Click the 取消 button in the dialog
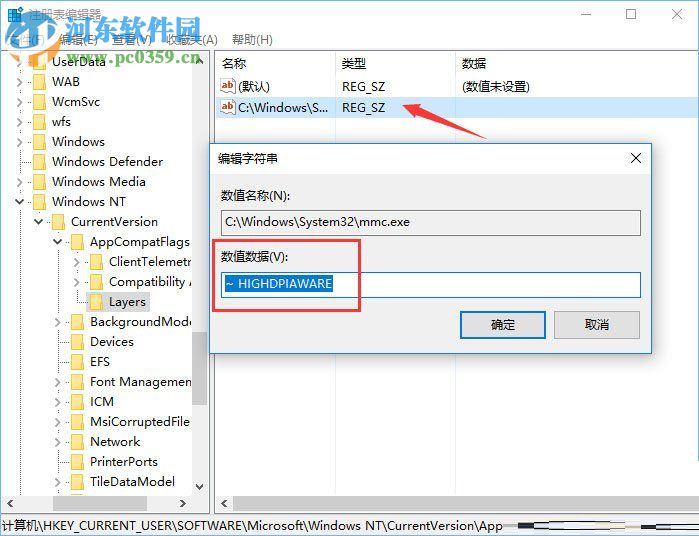 tap(596, 325)
